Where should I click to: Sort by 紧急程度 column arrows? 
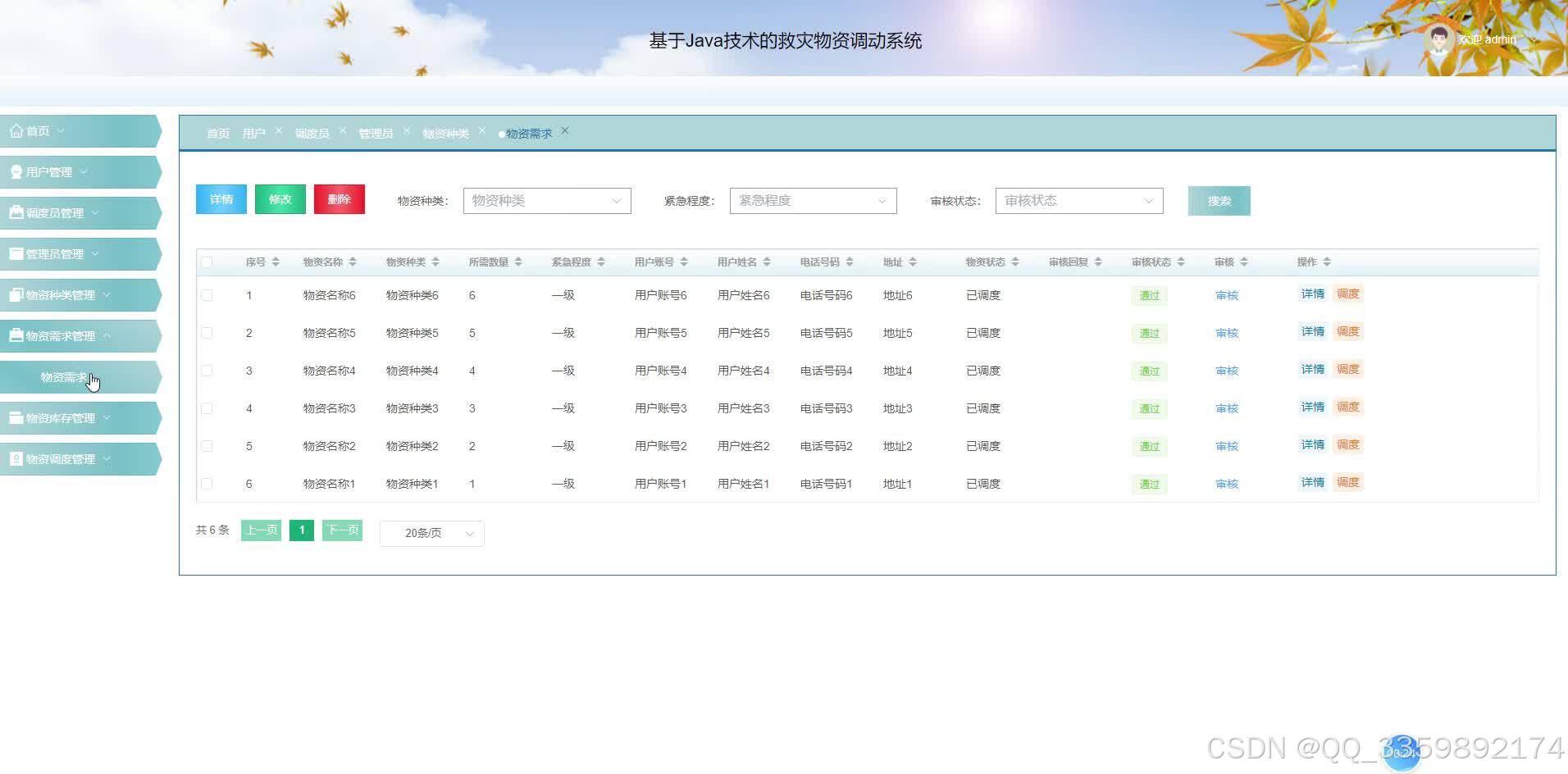pyautogui.click(x=601, y=262)
